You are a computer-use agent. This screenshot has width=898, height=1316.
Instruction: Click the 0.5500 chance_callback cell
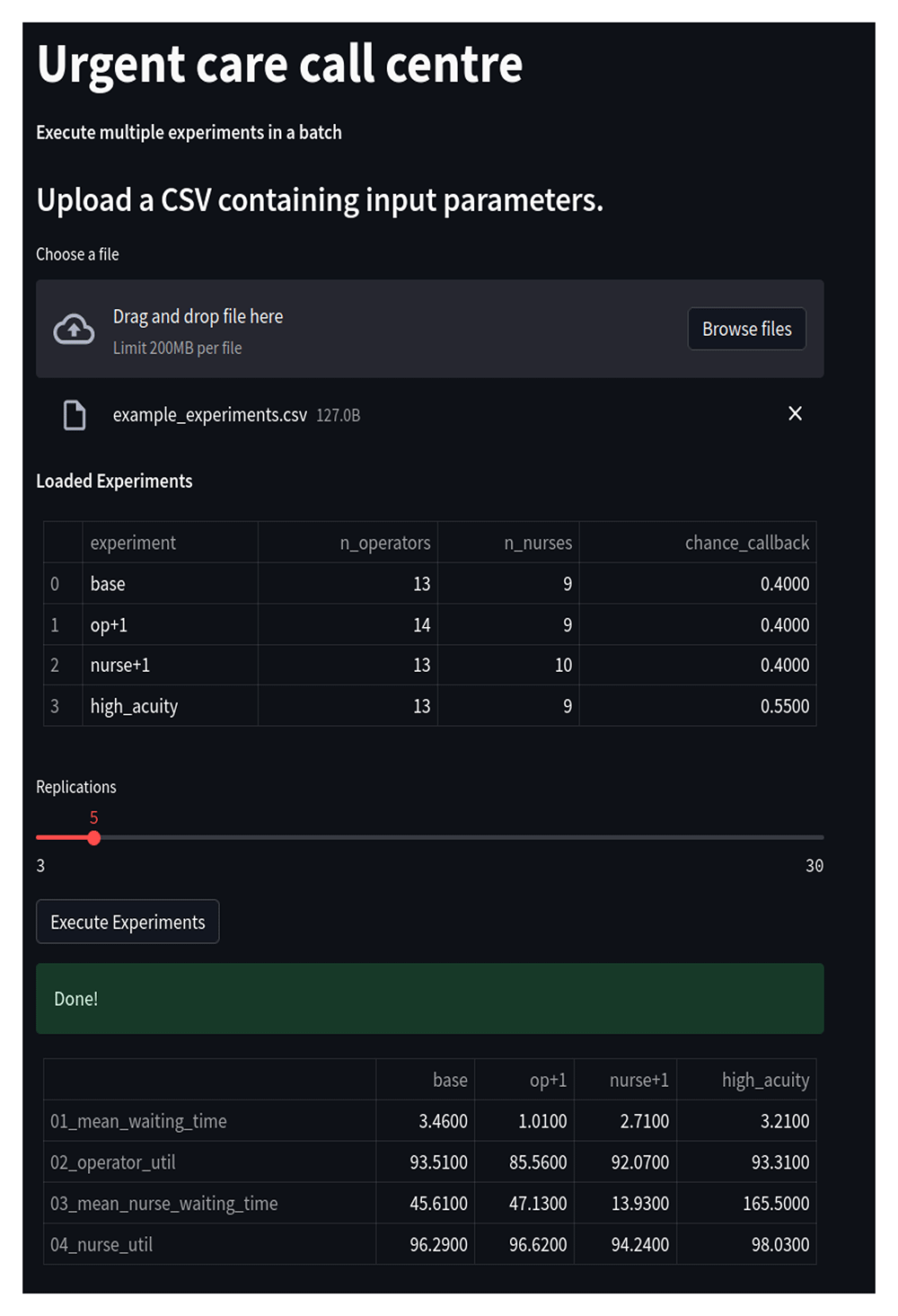pyautogui.click(x=784, y=706)
